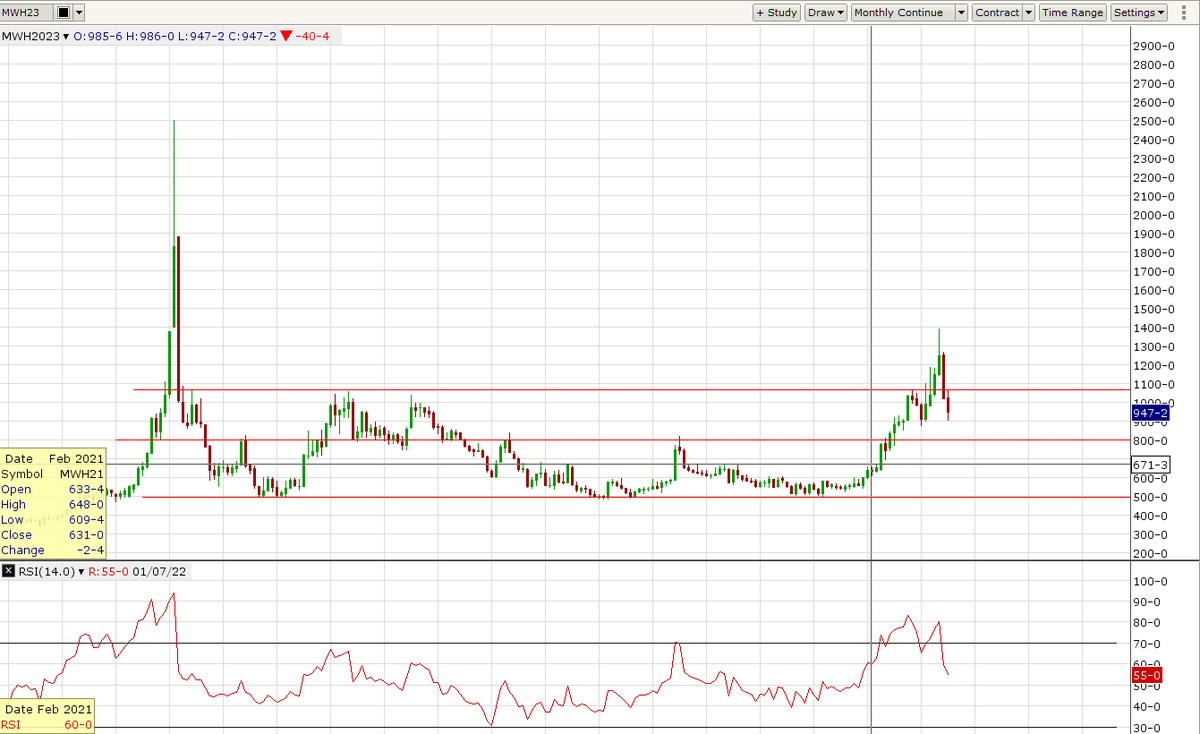Click the Open 633-4 tooltip value
The height and width of the screenshot is (734, 1200).
pos(86,489)
